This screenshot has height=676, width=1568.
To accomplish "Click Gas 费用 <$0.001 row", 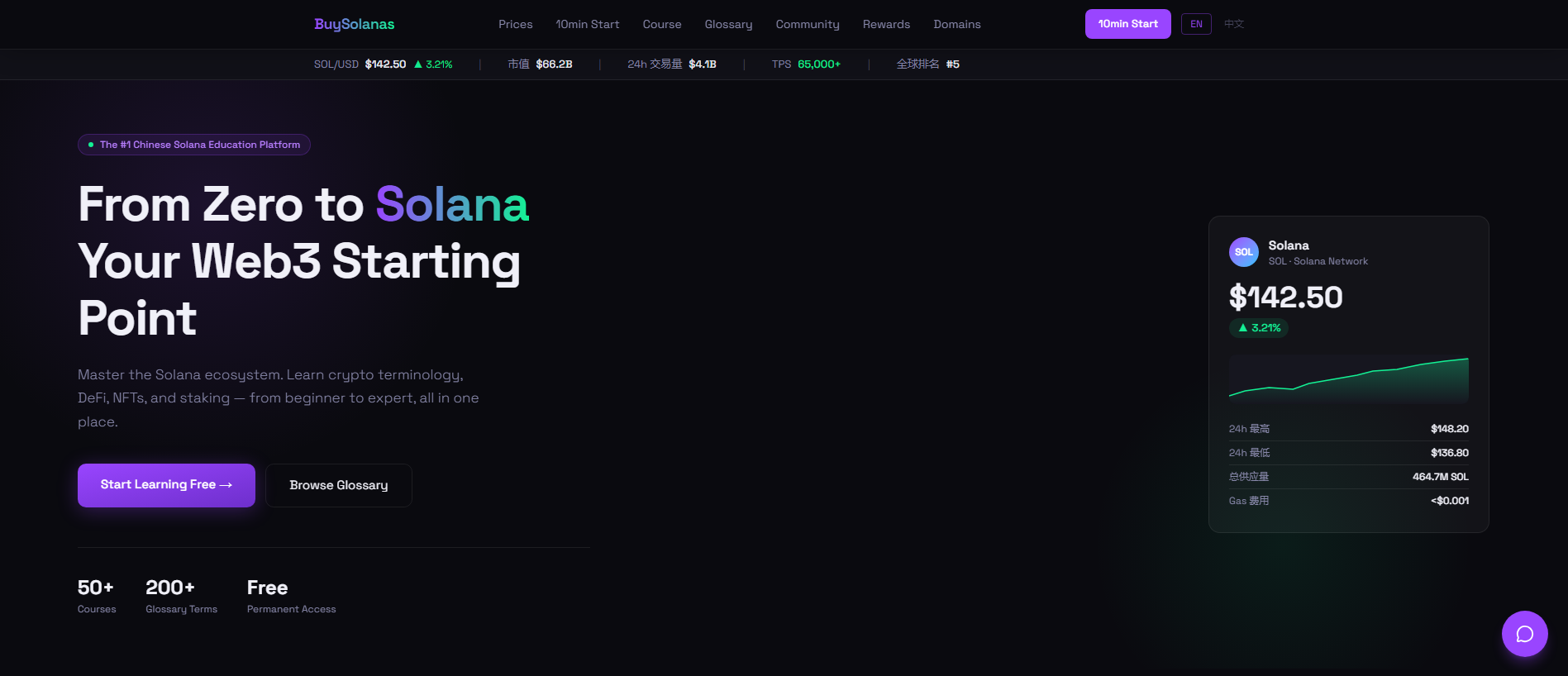I will 1349,501.
